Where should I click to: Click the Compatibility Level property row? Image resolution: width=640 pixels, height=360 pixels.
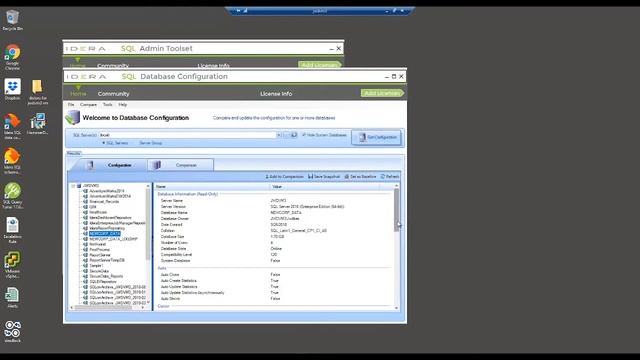click(273, 255)
